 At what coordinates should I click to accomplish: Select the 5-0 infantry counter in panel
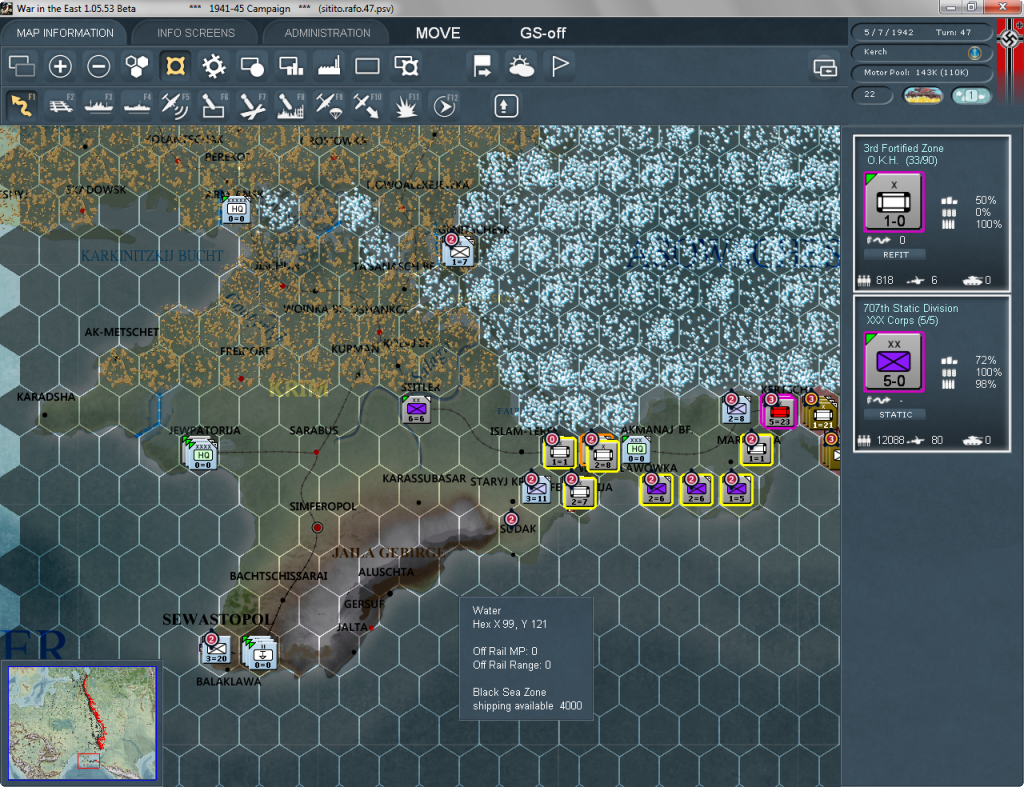893,362
